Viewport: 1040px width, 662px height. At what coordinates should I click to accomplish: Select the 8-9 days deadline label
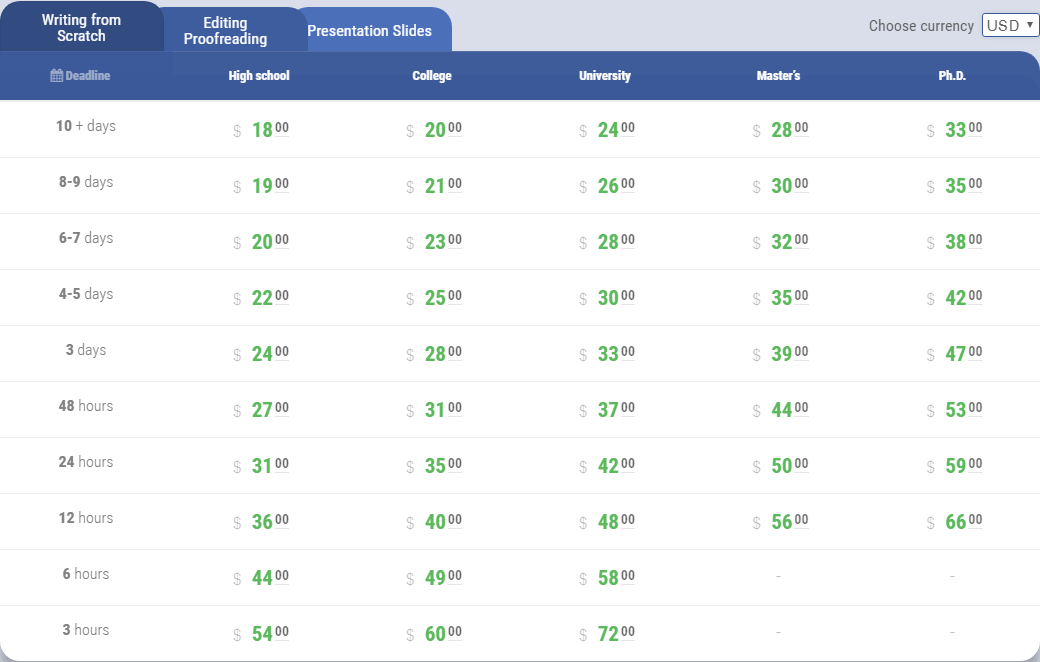click(86, 182)
